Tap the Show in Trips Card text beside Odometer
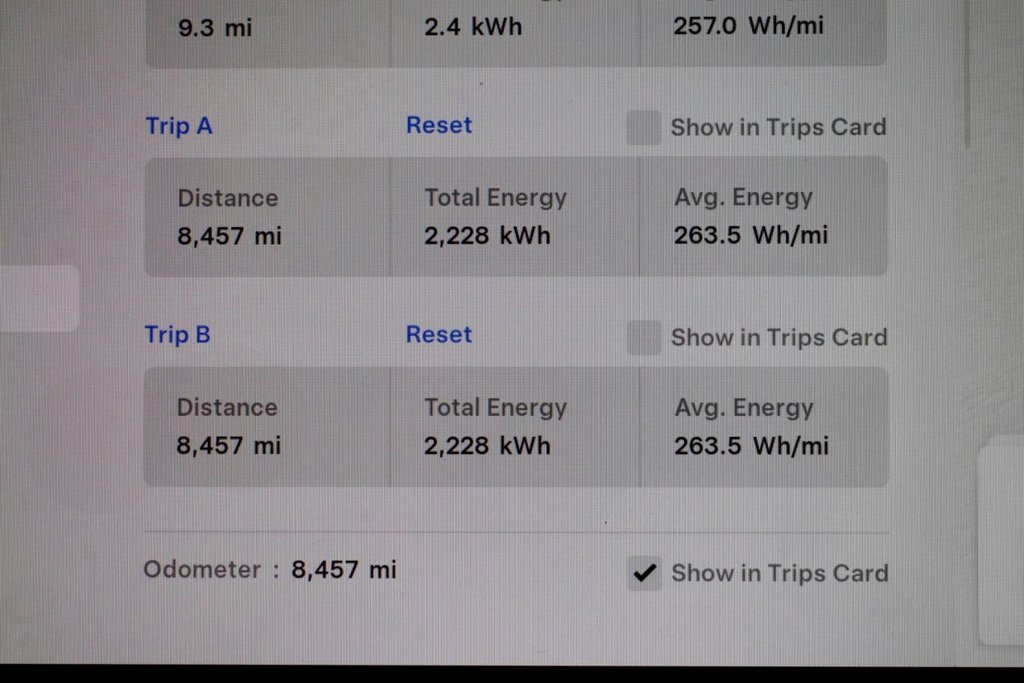 [x=780, y=573]
